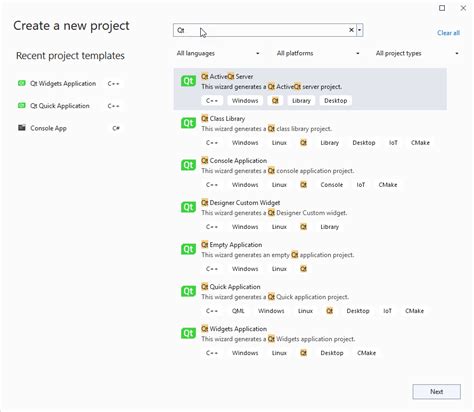Click the Qt Console Application template icon

coord(188,165)
